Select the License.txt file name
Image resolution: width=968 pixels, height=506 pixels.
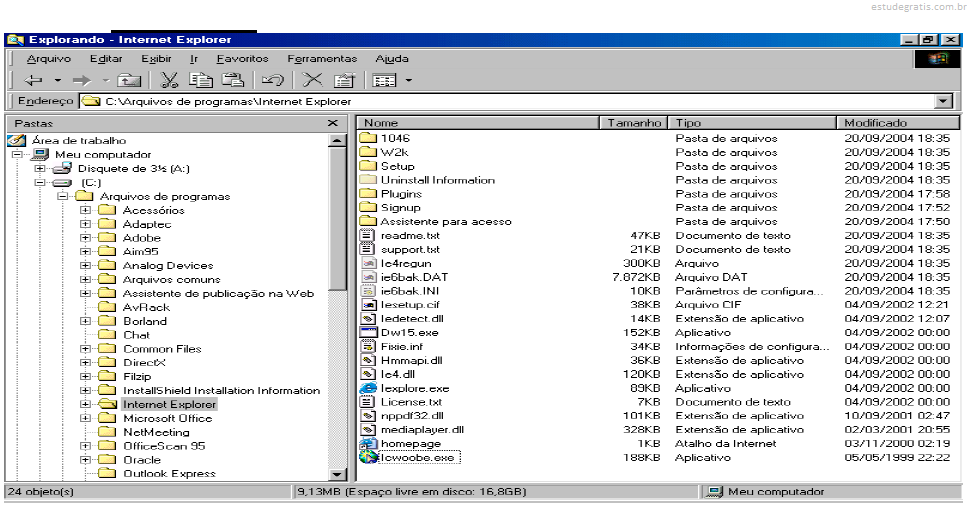(411, 402)
